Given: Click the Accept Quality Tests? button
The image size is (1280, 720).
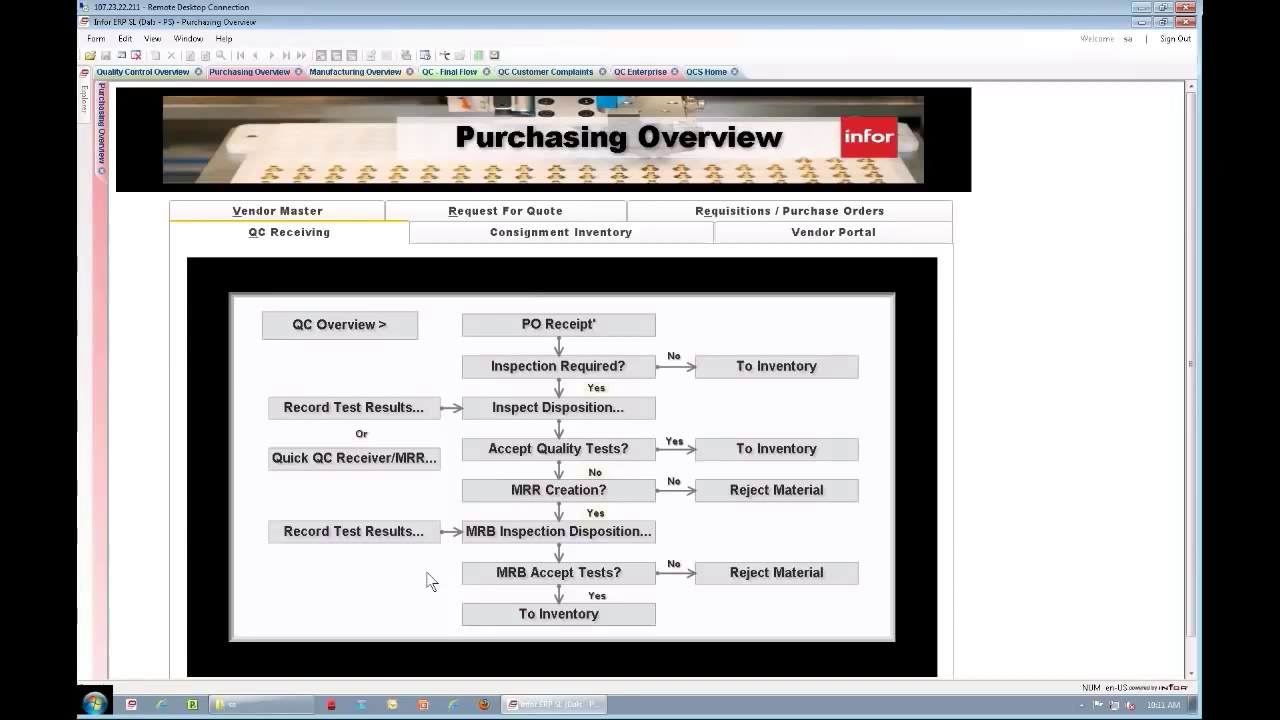Looking at the screenshot, I should pyautogui.click(x=558, y=449).
